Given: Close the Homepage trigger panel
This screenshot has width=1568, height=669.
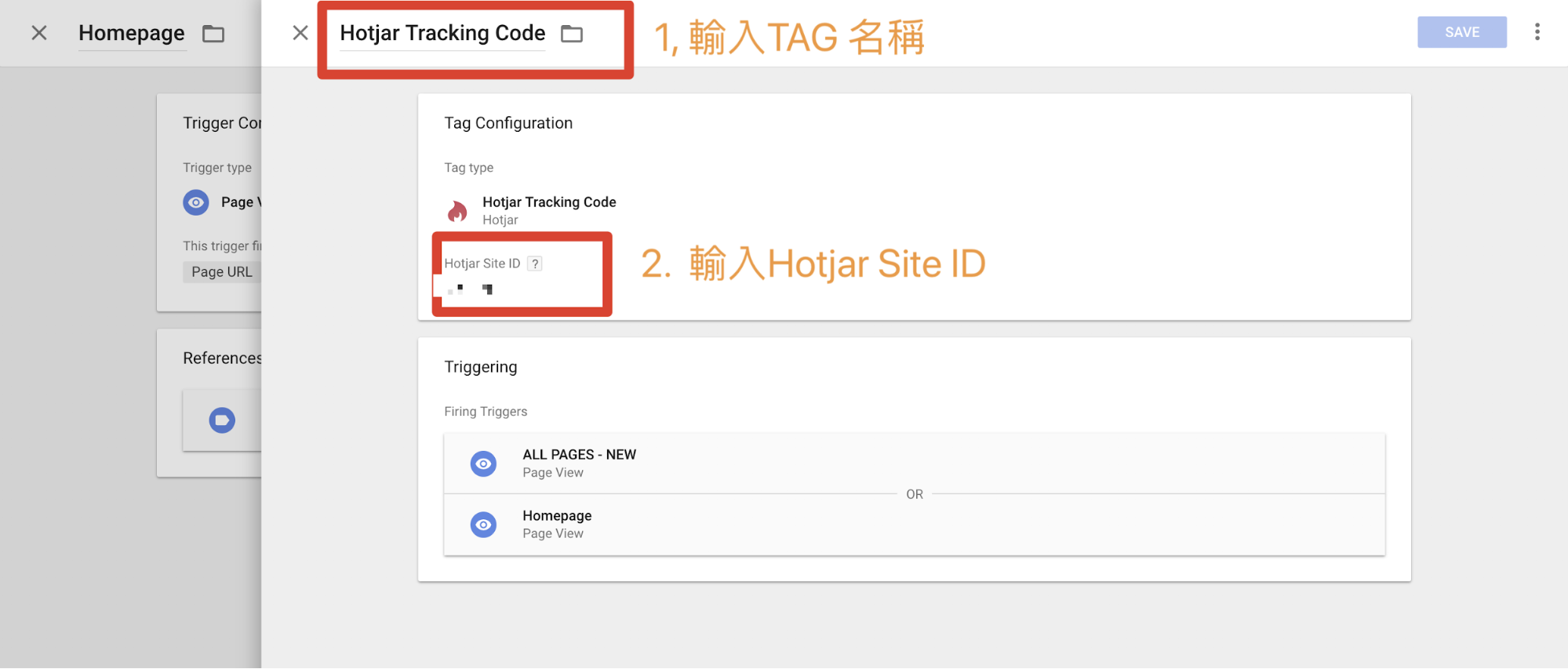Looking at the screenshot, I should point(39,33).
